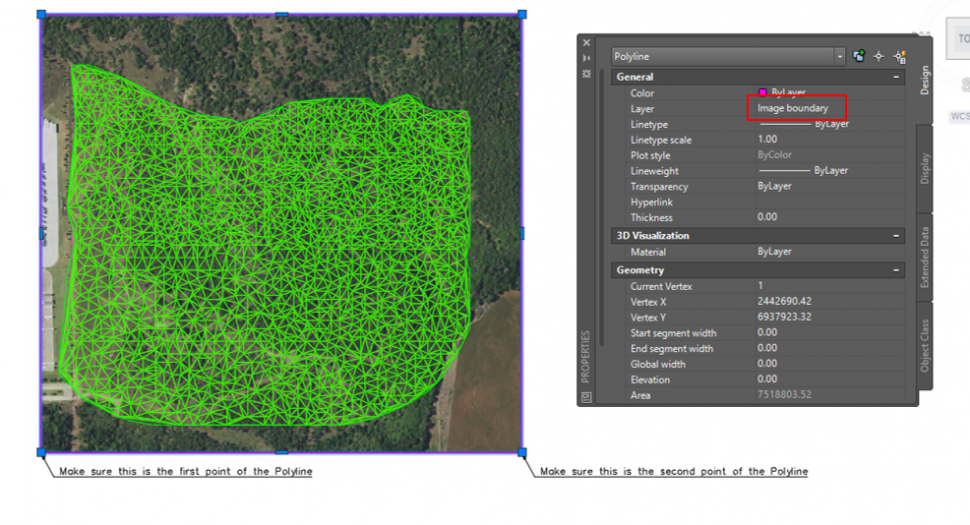
Task: Switch to the Extended Data tab
Action: coord(925,257)
